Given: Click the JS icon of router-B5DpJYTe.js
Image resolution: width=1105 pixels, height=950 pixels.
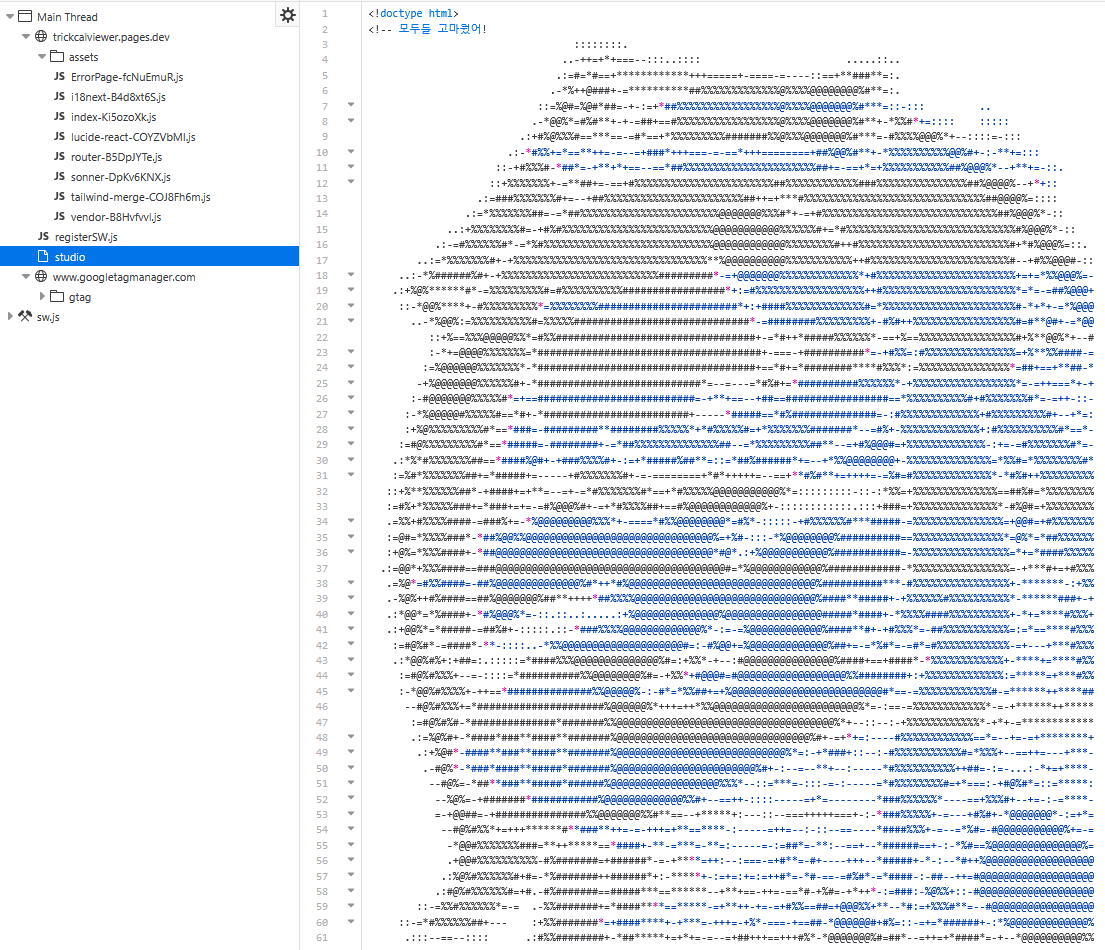Looking at the screenshot, I should coord(59,156).
